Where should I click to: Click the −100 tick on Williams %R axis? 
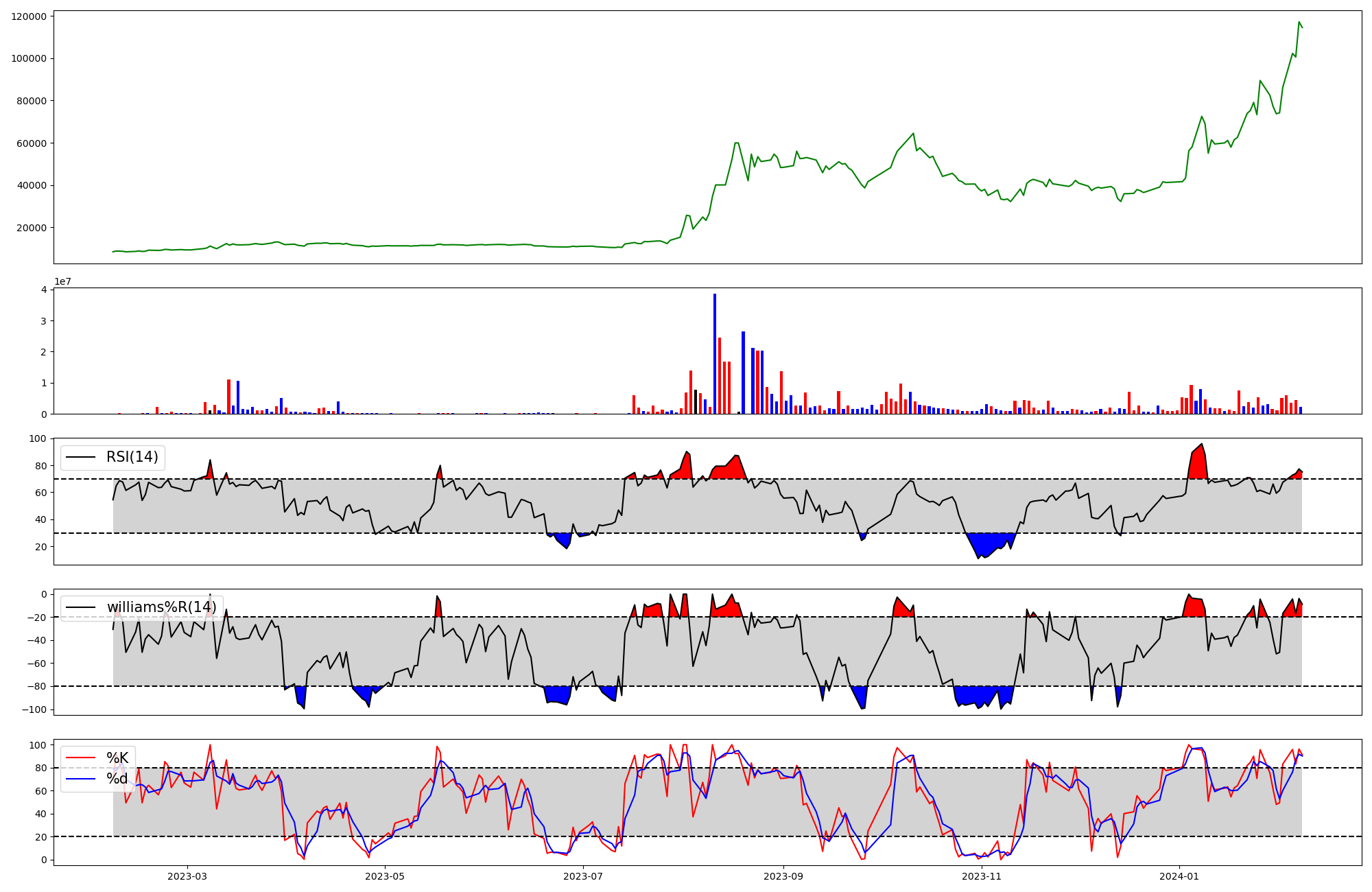34,709
